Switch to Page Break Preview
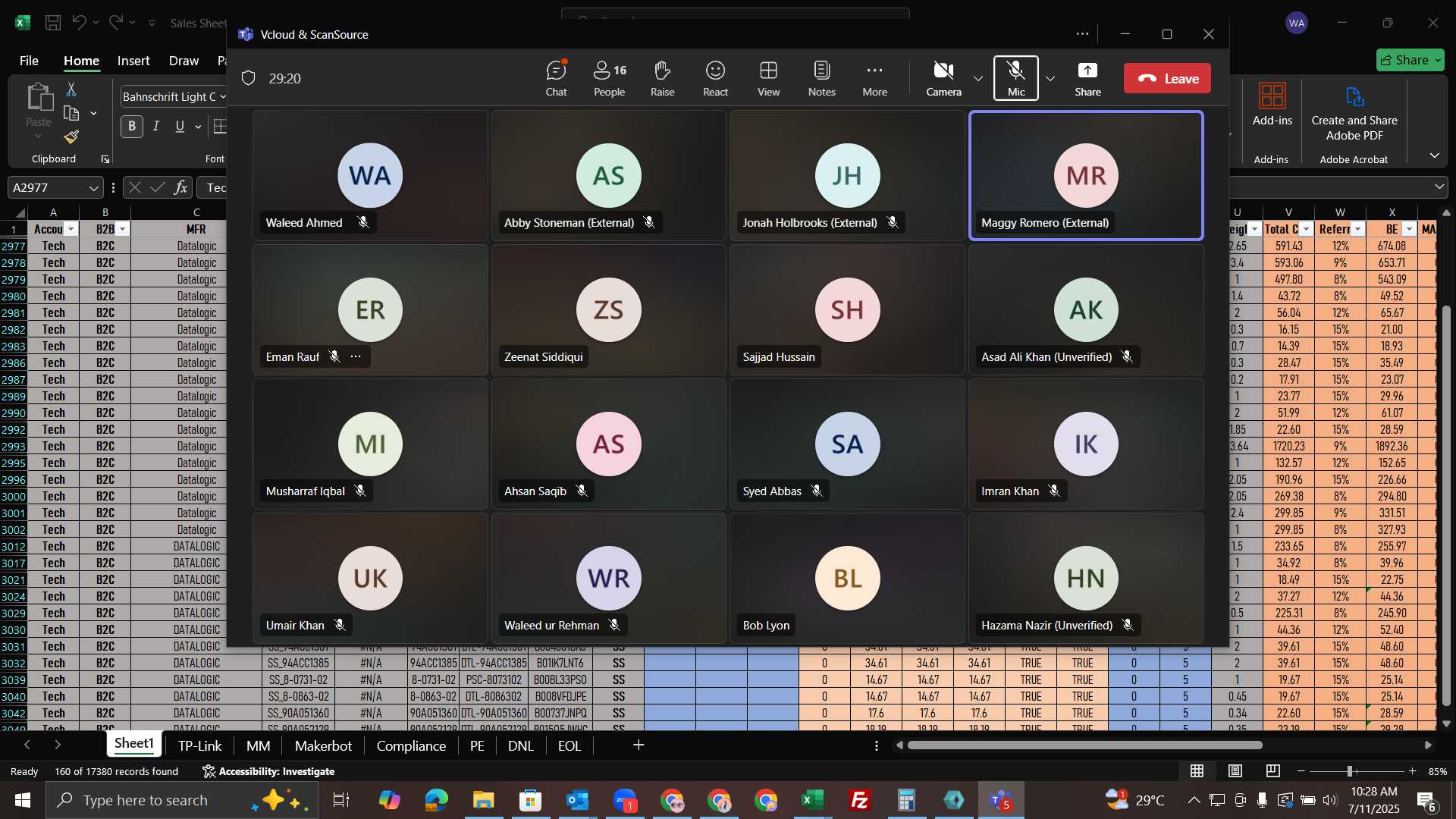 [x=1273, y=771]
